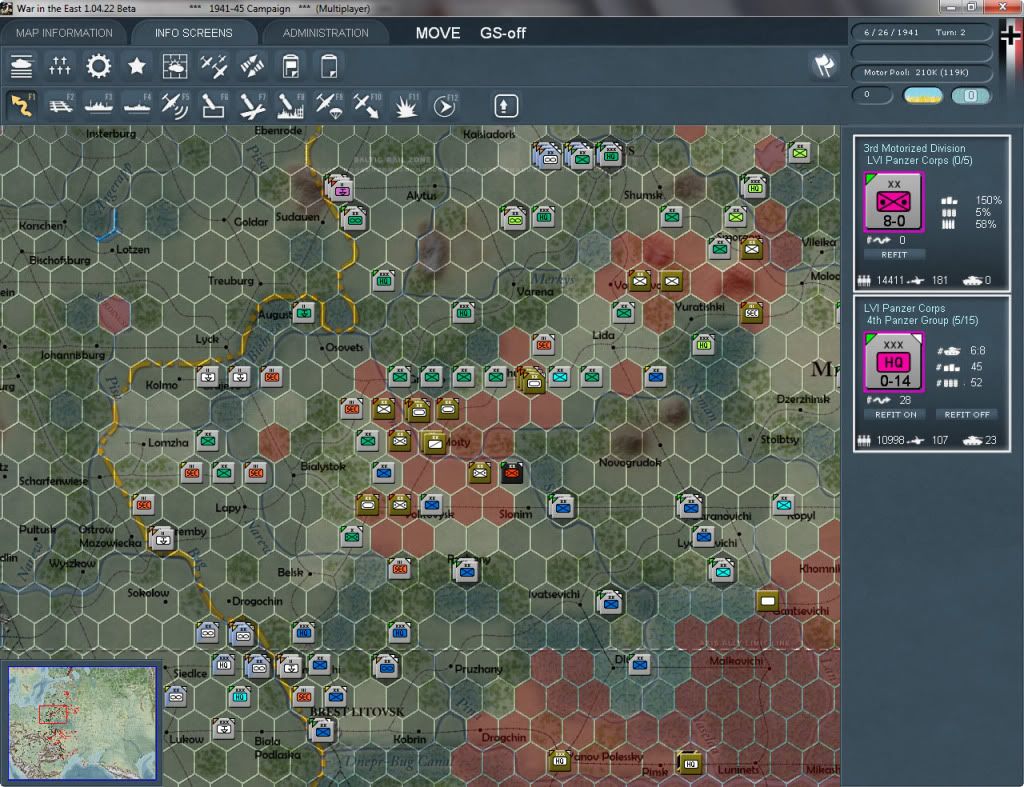Screen dimensions: 1024x787
Task: Select the F11 explosion build-fort icon
Action: [406, 105]
